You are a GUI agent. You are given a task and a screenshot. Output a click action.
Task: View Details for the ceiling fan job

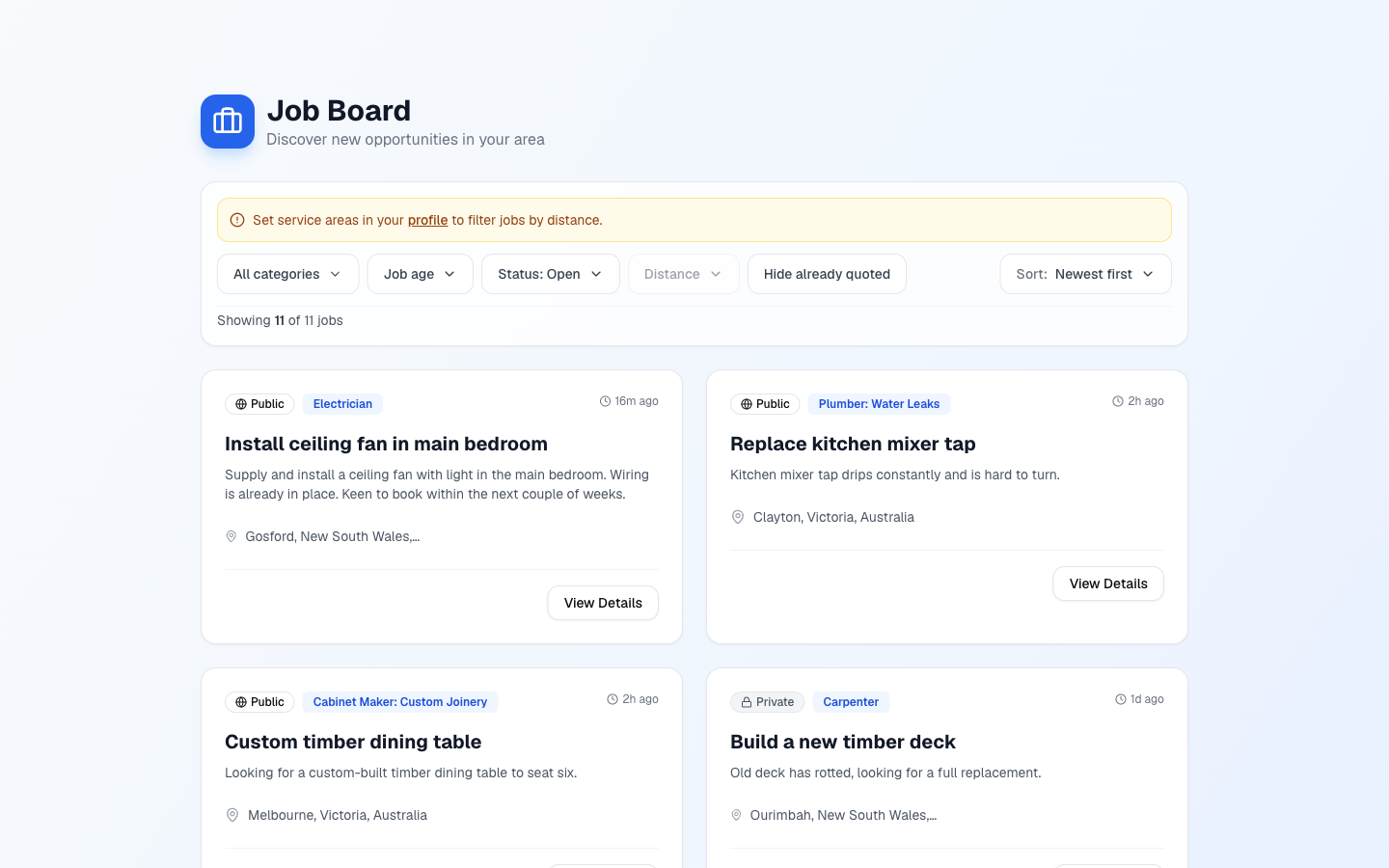(x=603, y=603)
